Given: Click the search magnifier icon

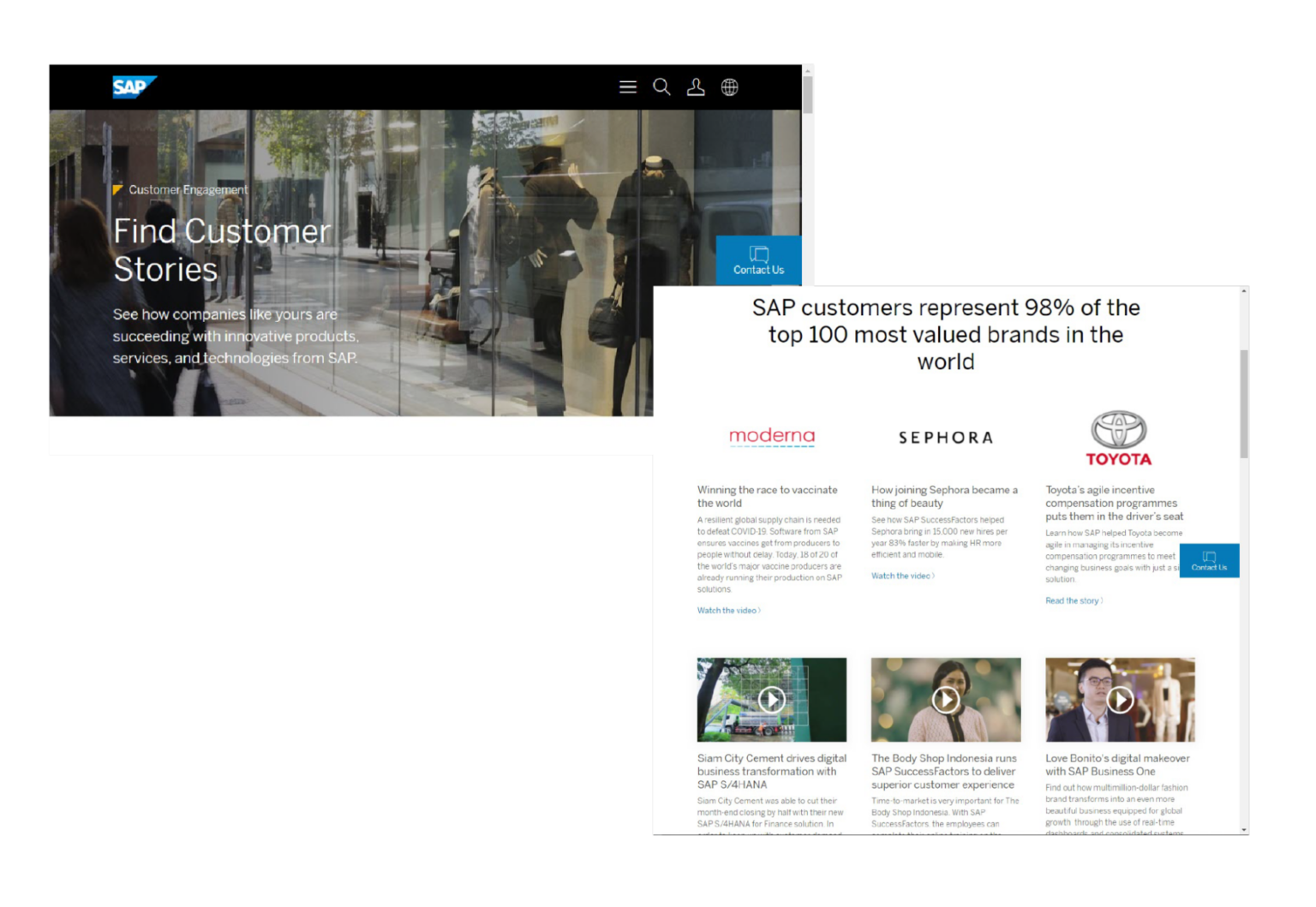Looking at the screenshot, I should 661,87.
